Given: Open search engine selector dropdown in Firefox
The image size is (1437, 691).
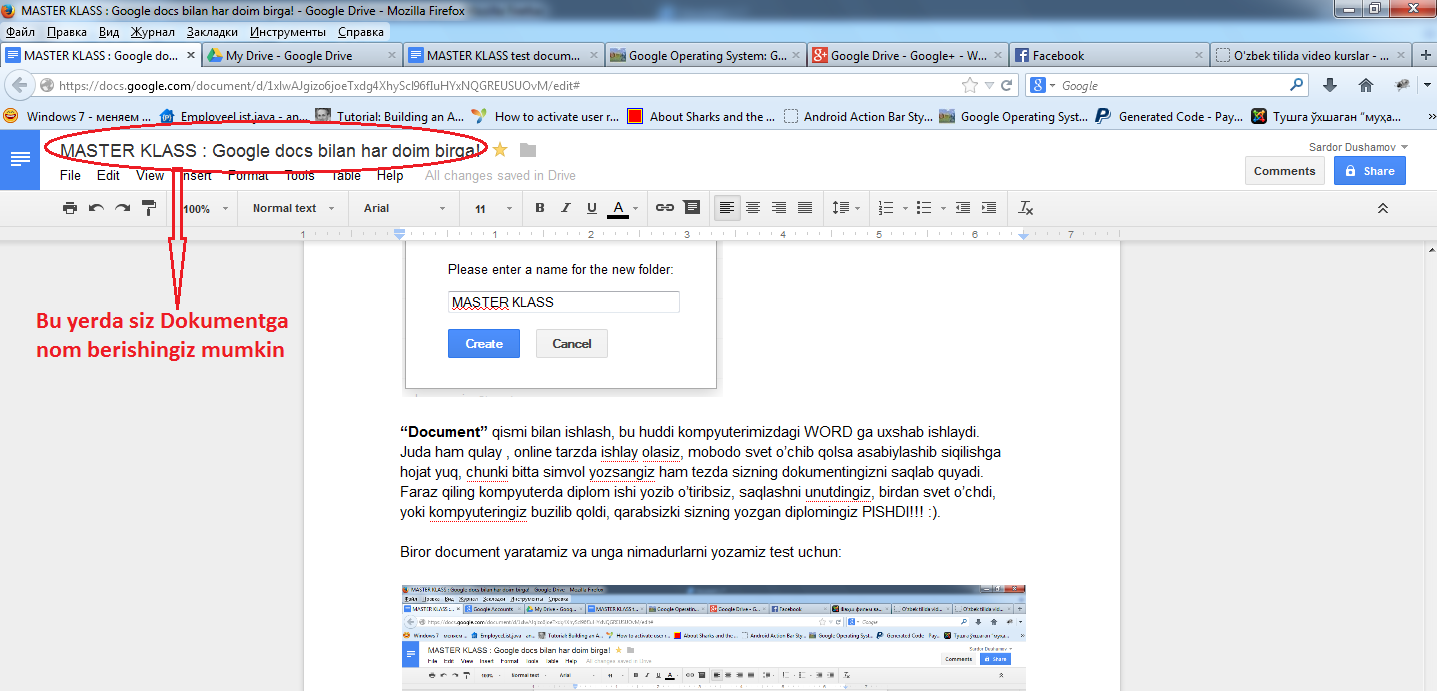Looking at the screenshot, I should [1044, 85].
